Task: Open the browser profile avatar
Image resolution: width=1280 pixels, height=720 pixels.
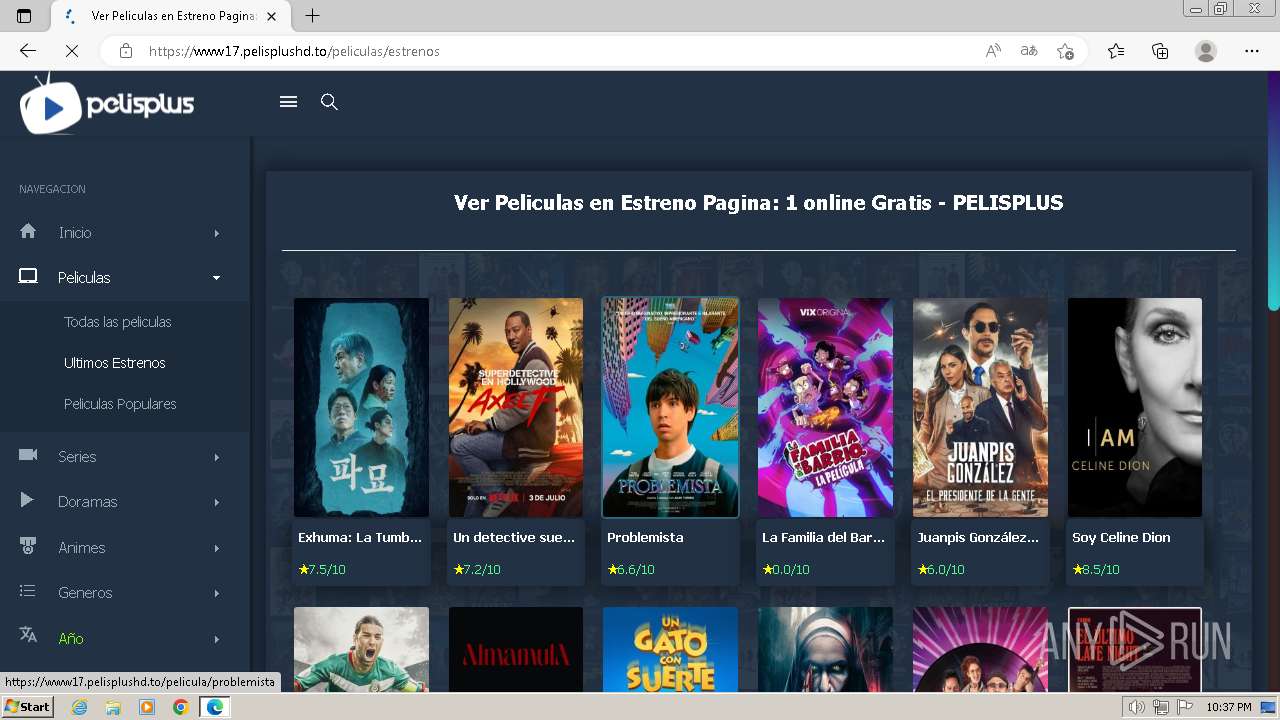Action: tap(1206, 51)
